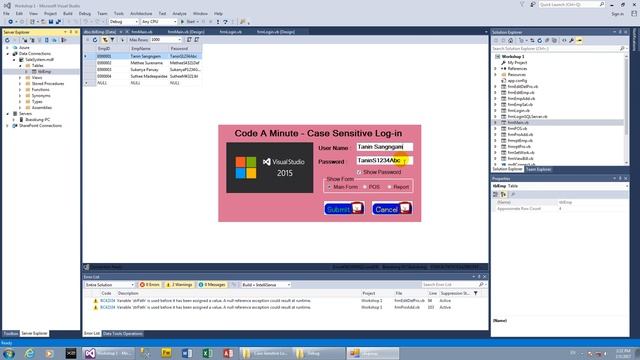Select frmLogin.vb in Solution Explorer
The width and height of the screenshot is (640, 360).
tap(518, 111)
